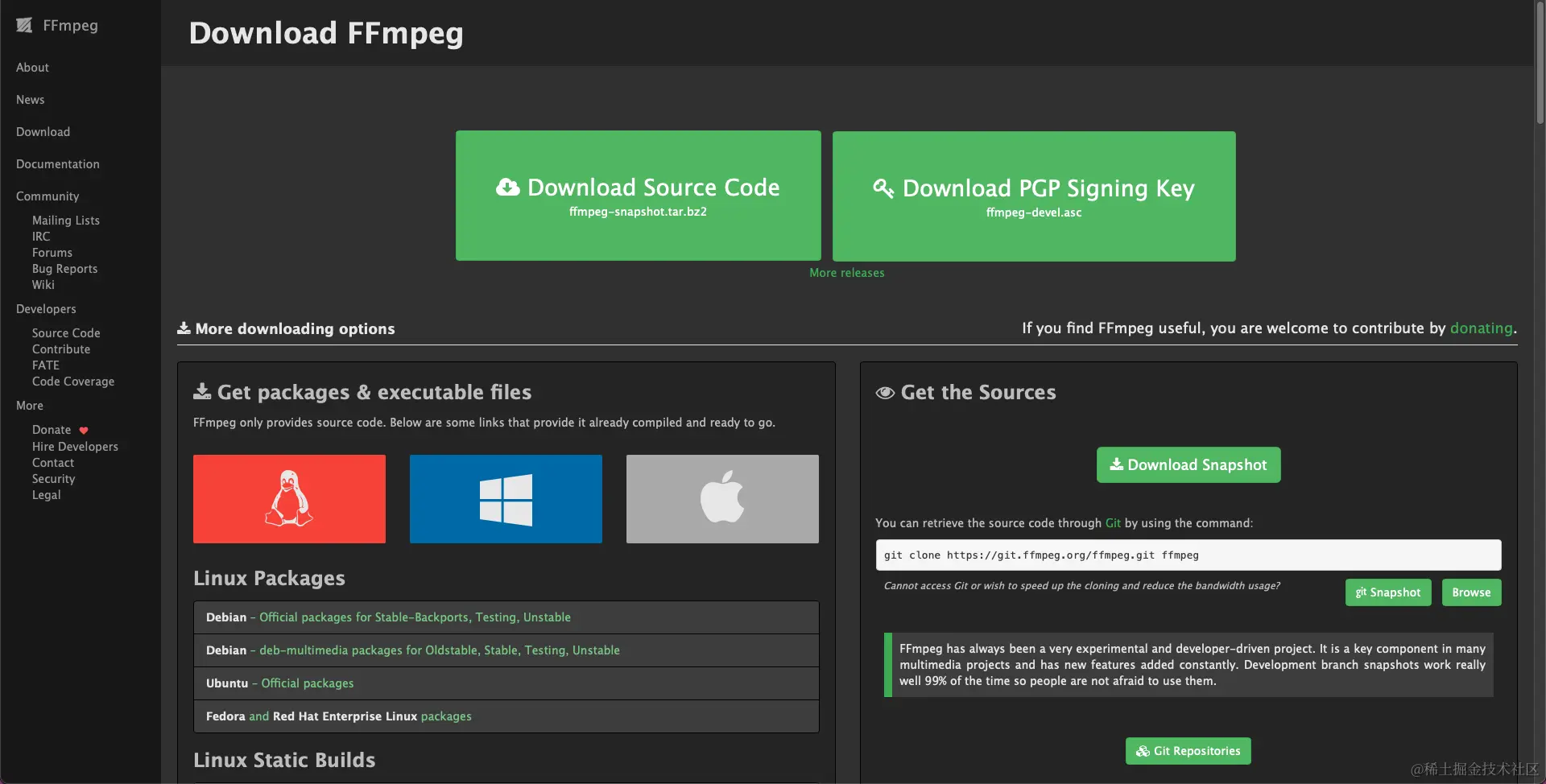The width and height of the screenshot is (1546, 784).
Task: Open About in the sidebar
Action: click(32, 68)
